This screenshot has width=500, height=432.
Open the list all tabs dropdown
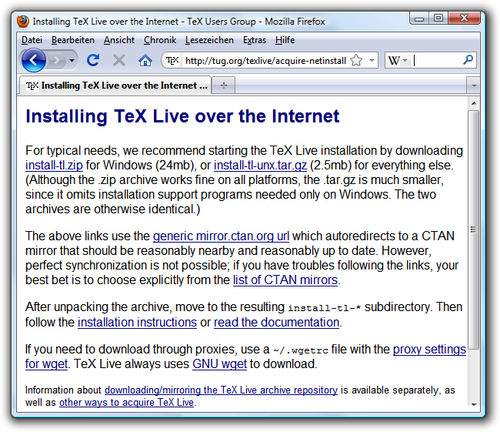point(473,86)
